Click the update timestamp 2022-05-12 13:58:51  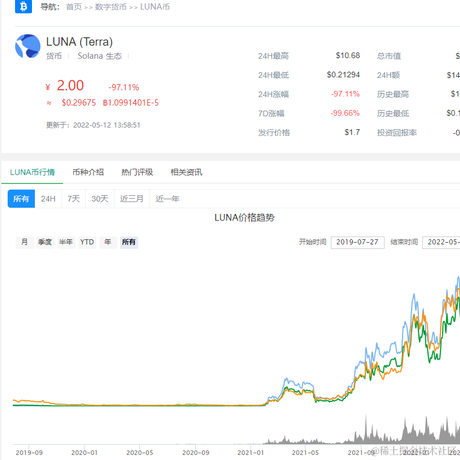click(x=107, y=125)
